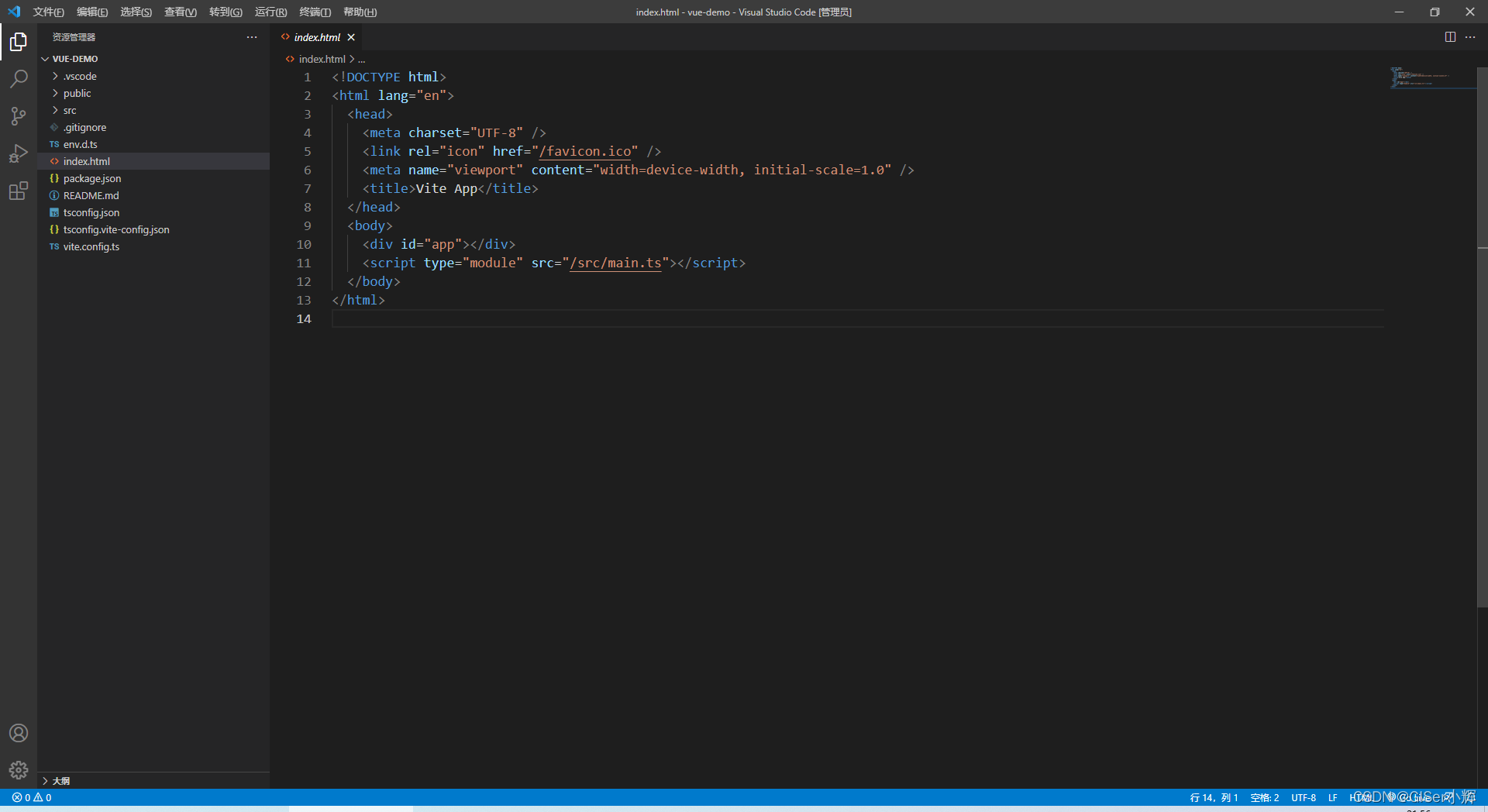
Task: Click cursor position 行 14, 列 1
Action: click(x=1214, y=797)
